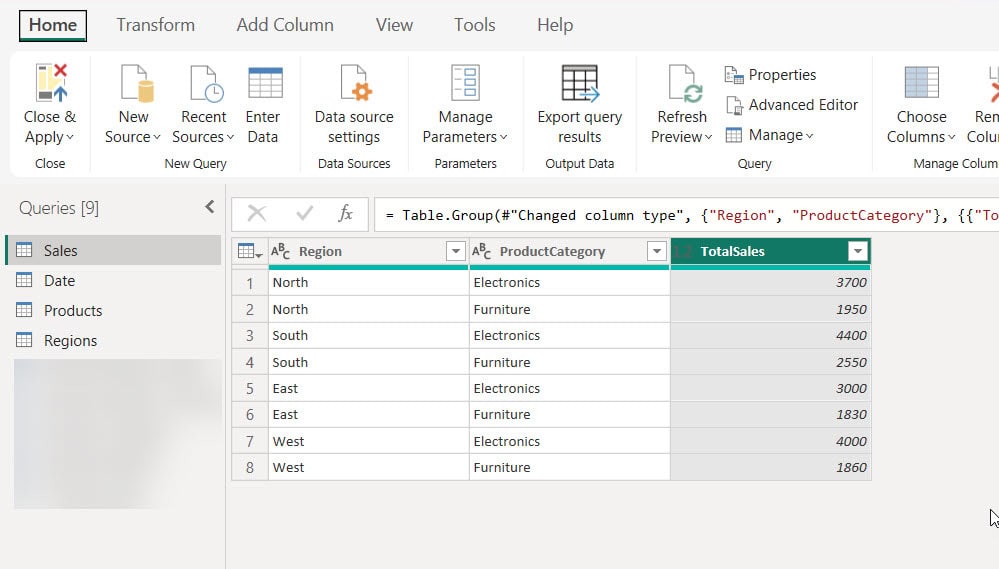
Task: Confirm the formula with checkmark
Action: [x=305, y=213]
